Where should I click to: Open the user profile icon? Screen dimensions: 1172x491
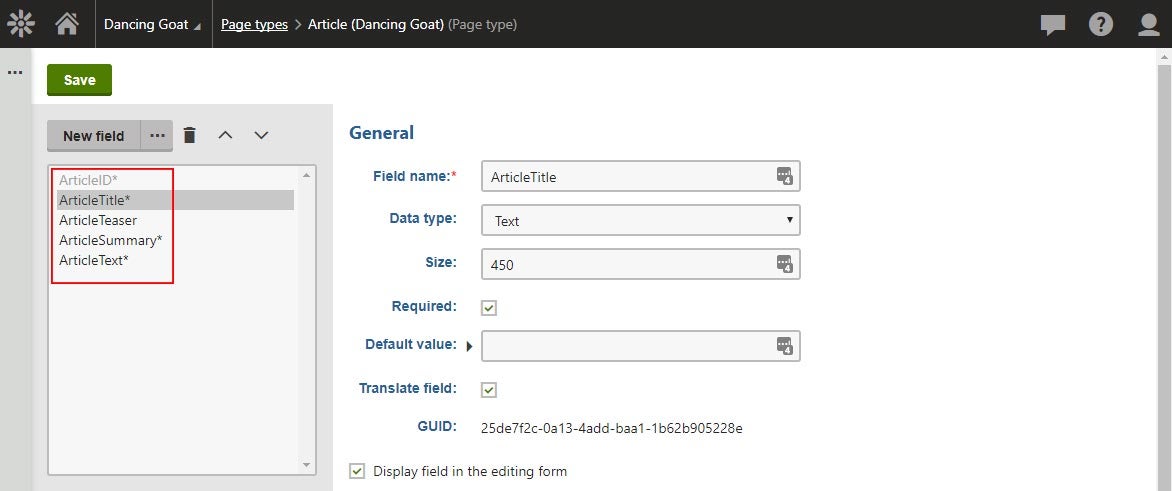point(1148,25)
